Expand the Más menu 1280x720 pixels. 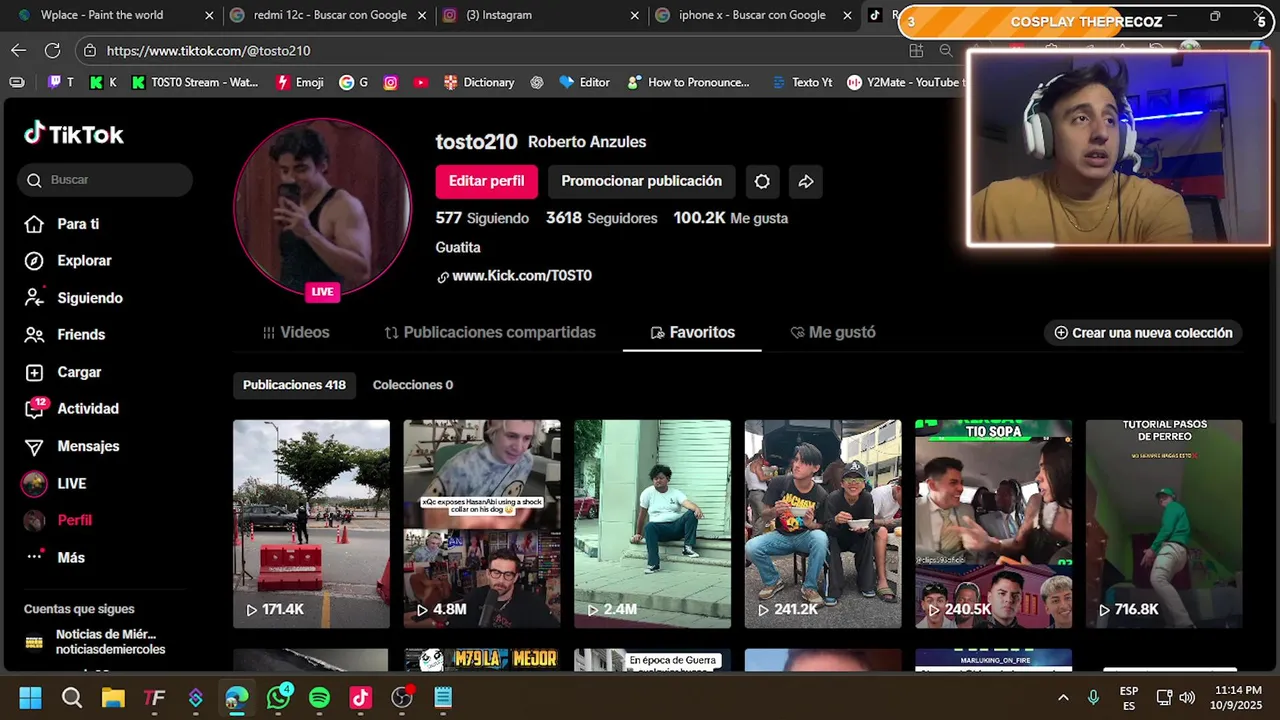pos(55,558)
